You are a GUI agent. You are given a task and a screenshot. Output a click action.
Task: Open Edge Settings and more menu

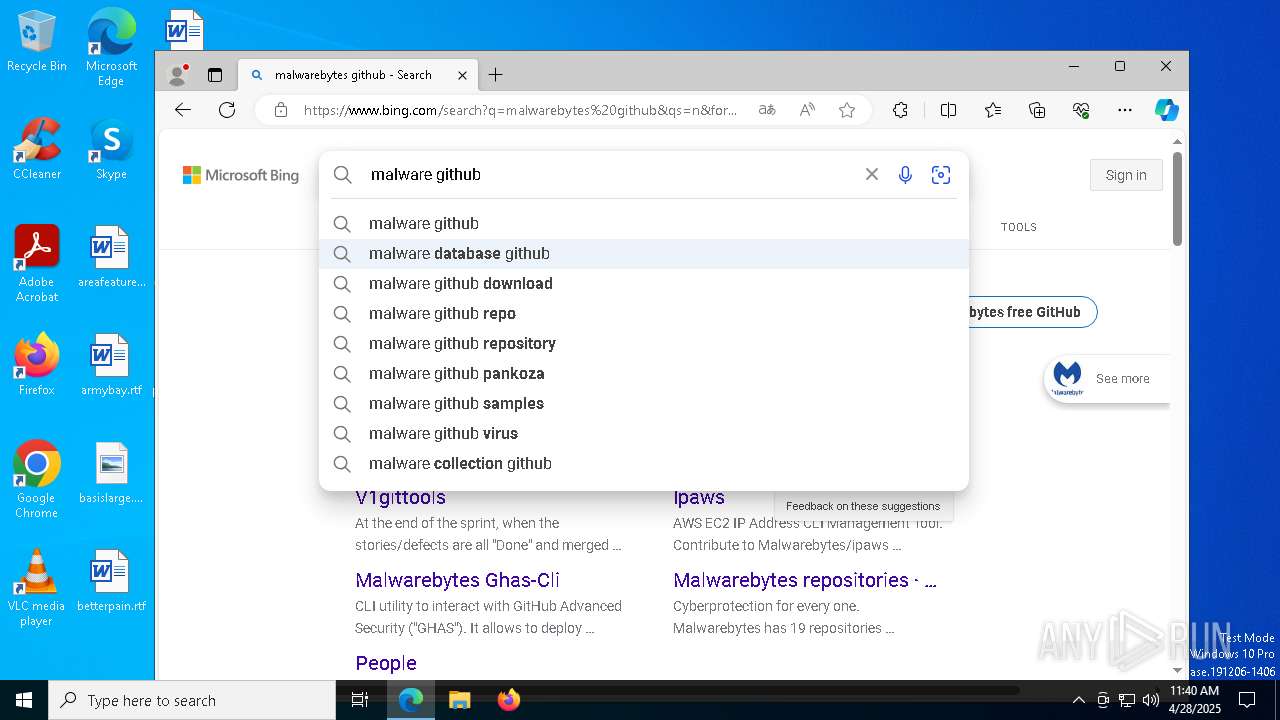pos(1125,110)
